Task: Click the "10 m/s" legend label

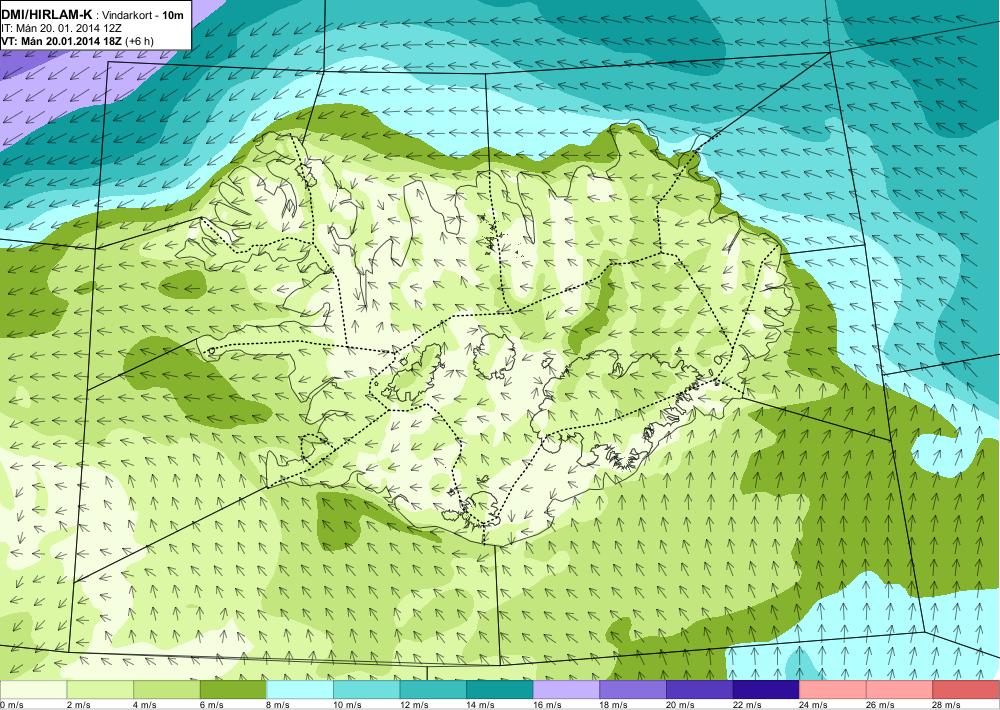Action: pos(348,705)
